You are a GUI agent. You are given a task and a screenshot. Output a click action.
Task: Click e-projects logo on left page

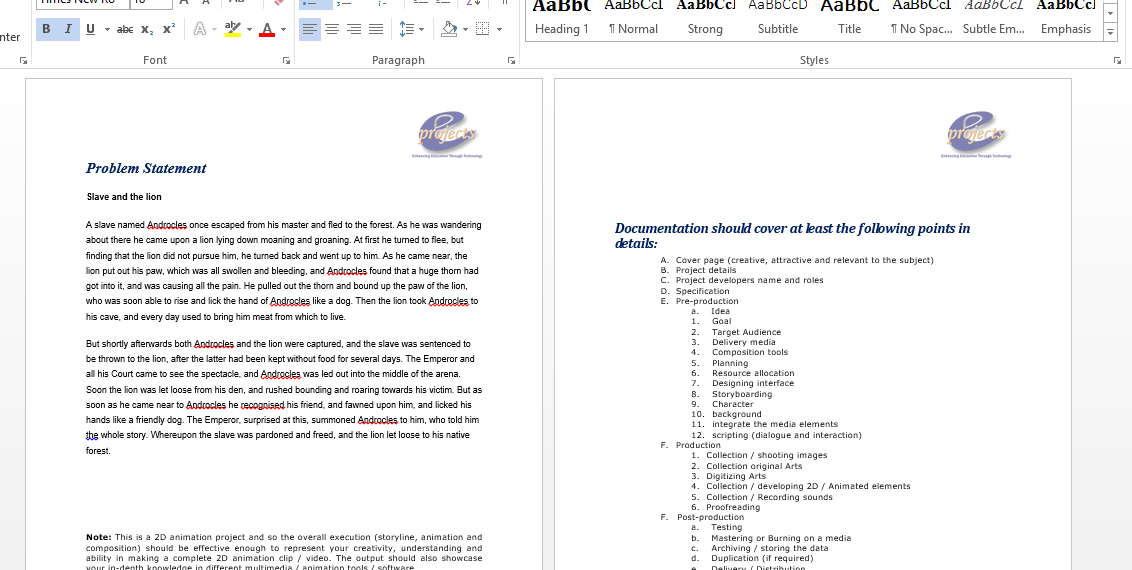pyautogui.click(x=448, y=134)
